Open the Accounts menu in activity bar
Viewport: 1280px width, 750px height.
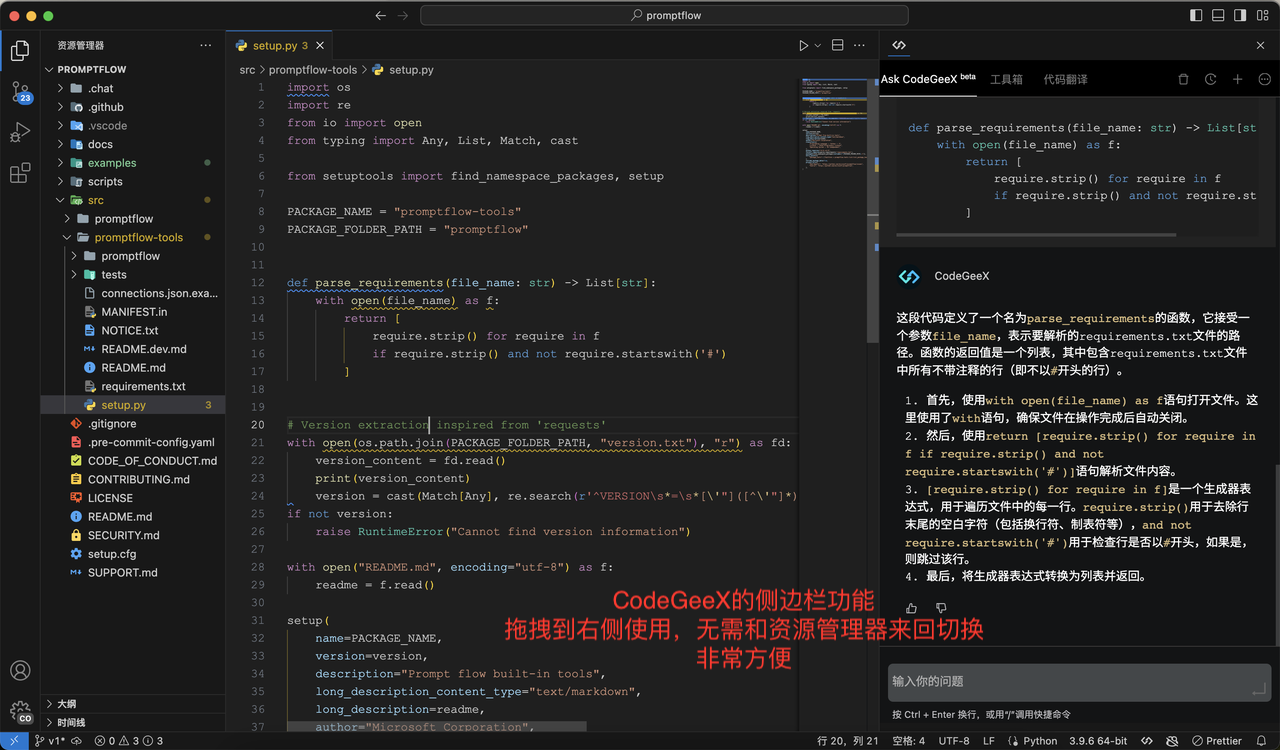tap(20, 670)
